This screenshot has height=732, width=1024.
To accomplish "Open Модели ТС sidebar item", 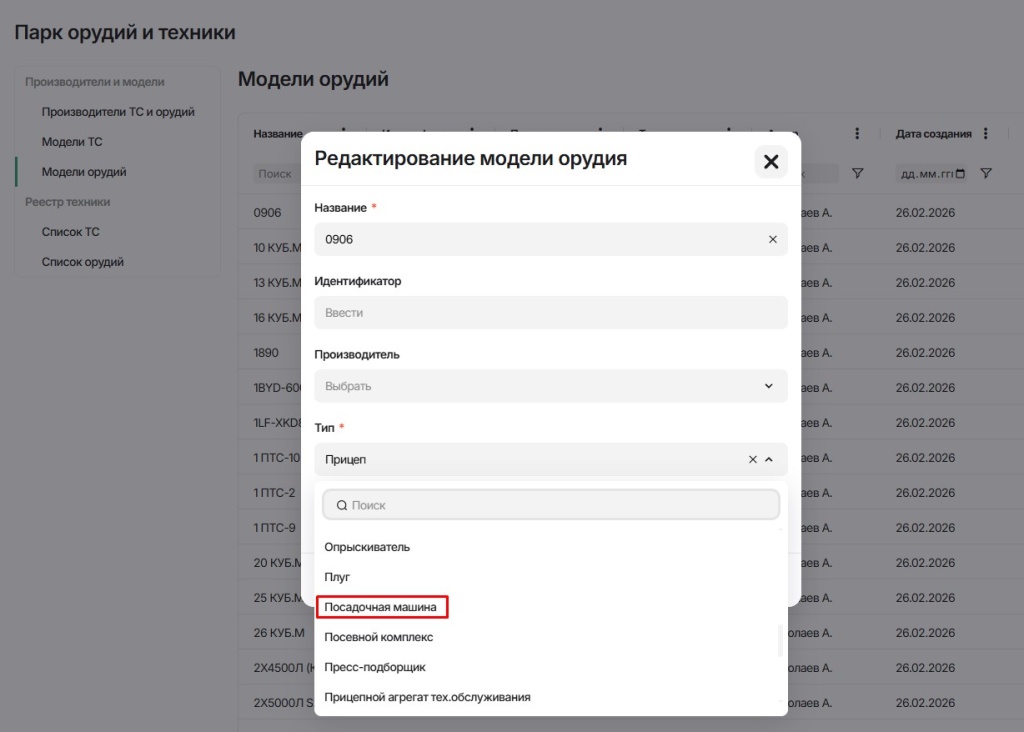I will (72, 142).
